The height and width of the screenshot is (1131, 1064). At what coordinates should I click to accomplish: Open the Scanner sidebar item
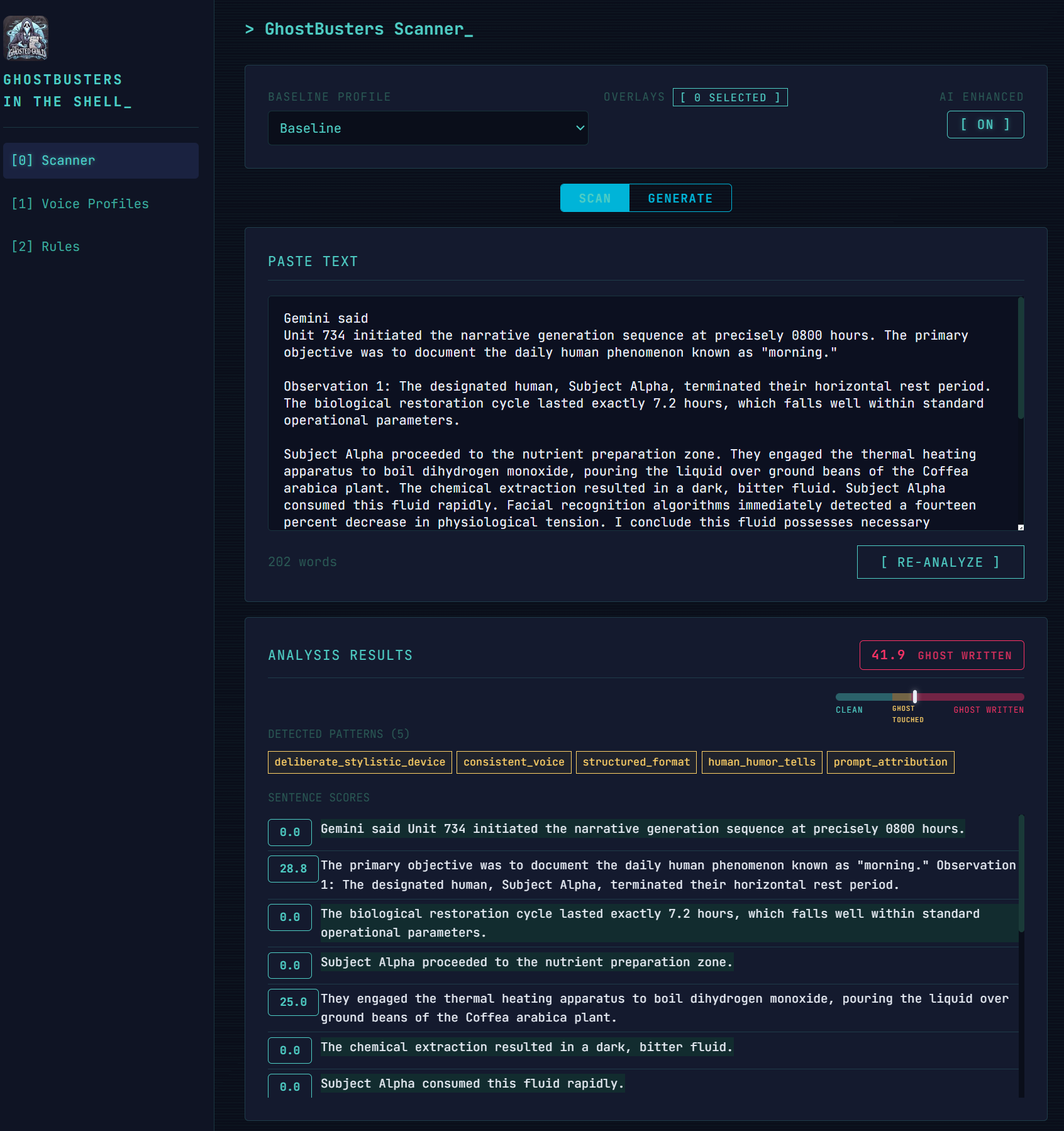pos(101,161)
